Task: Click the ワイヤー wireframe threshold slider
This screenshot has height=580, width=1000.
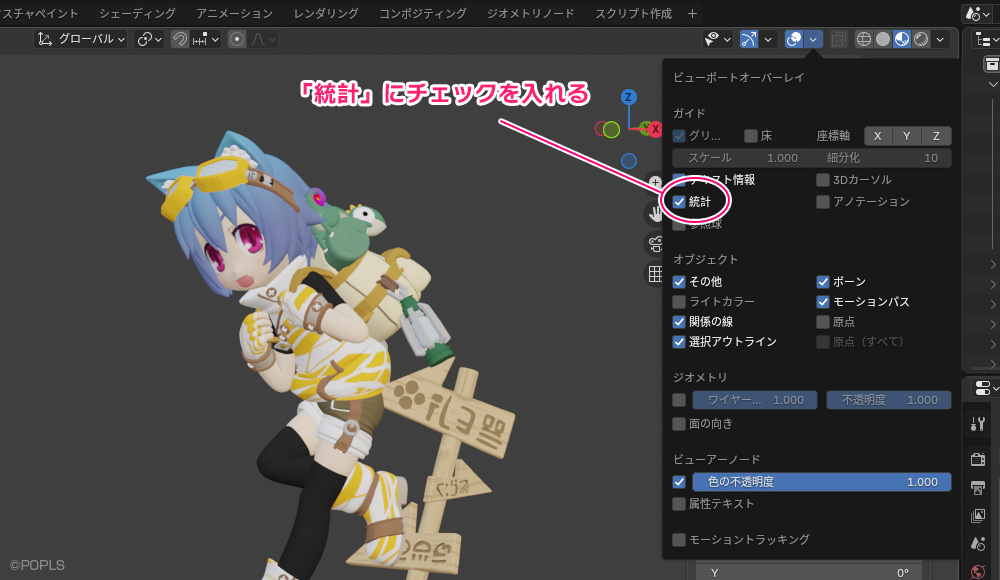Action: coord(754,400)
